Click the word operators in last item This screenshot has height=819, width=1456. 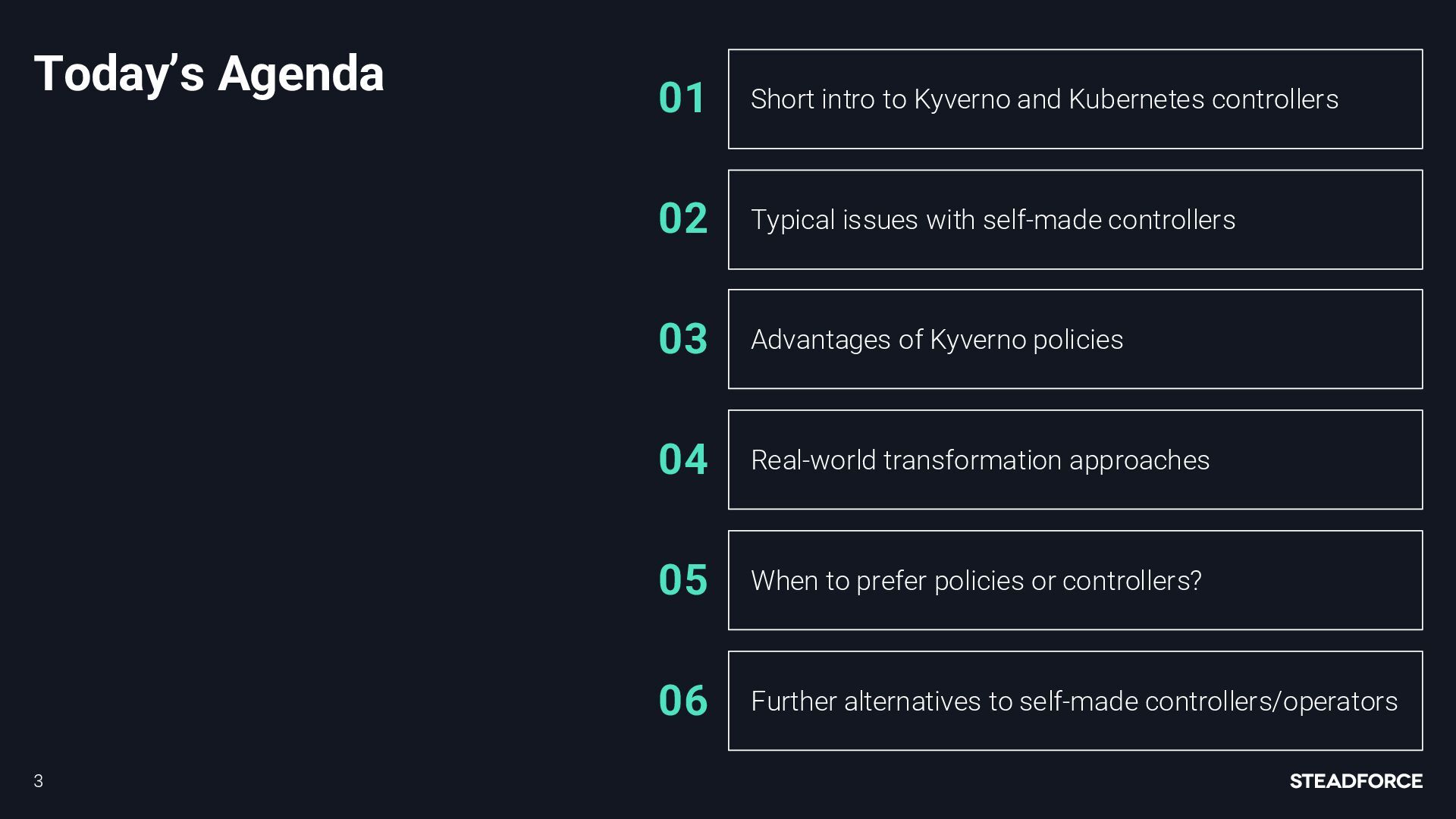point(1340,702)
